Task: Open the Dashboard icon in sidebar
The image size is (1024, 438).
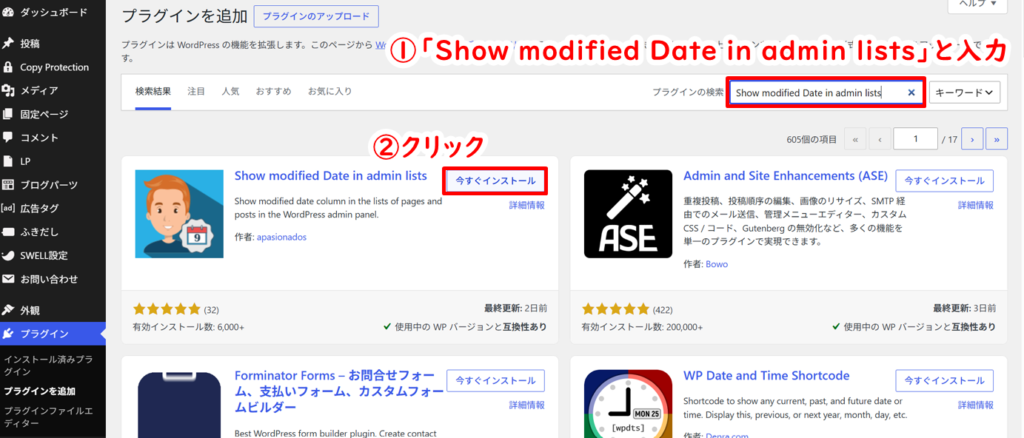Action: (x=8, y=11)
